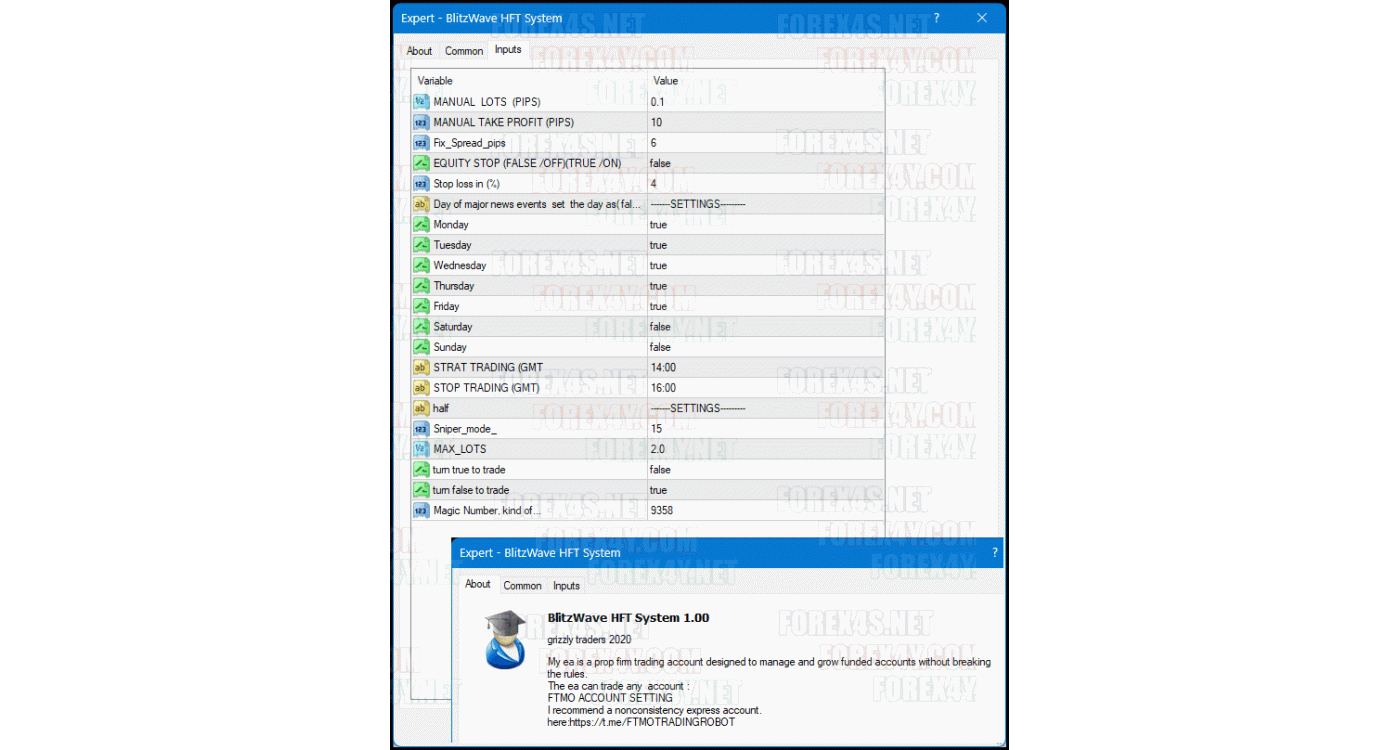Click the boolean icon beside turn false to trade

420,490
